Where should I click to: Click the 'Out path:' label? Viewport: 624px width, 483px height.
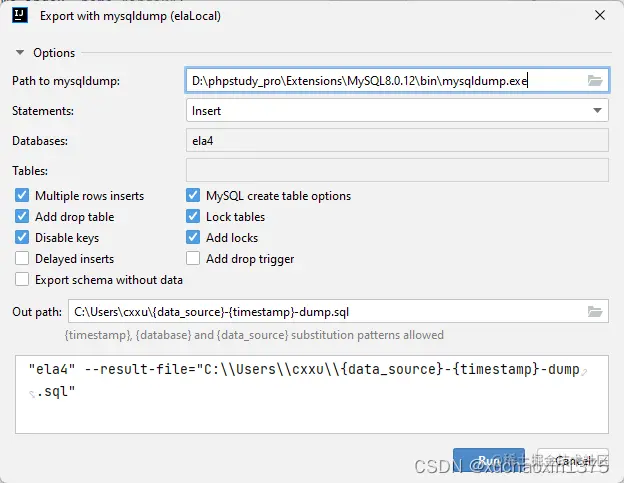point(37,312)
